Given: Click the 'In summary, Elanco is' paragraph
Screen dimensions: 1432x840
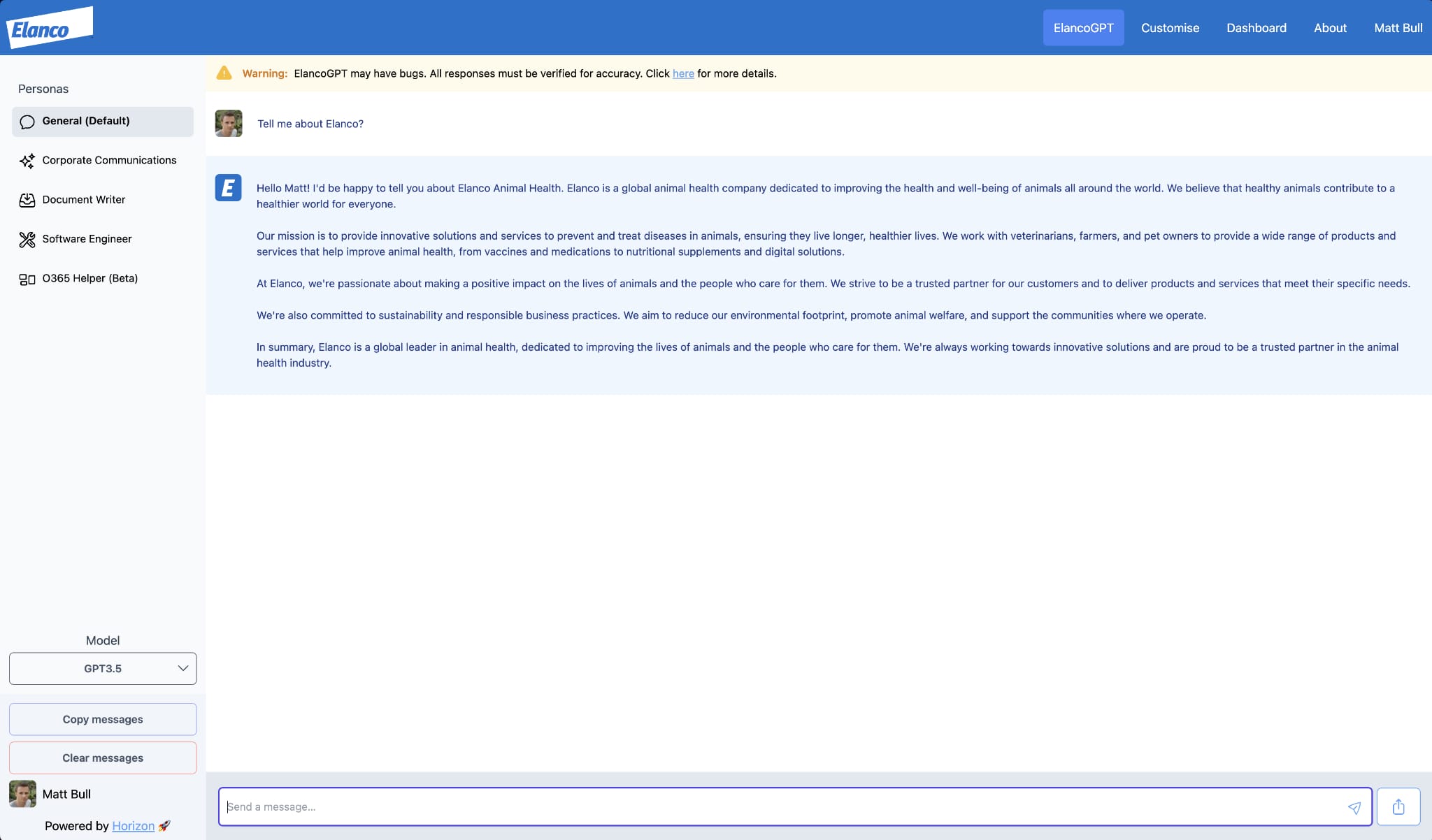Looking at the screenshot, I should point(827,355).
